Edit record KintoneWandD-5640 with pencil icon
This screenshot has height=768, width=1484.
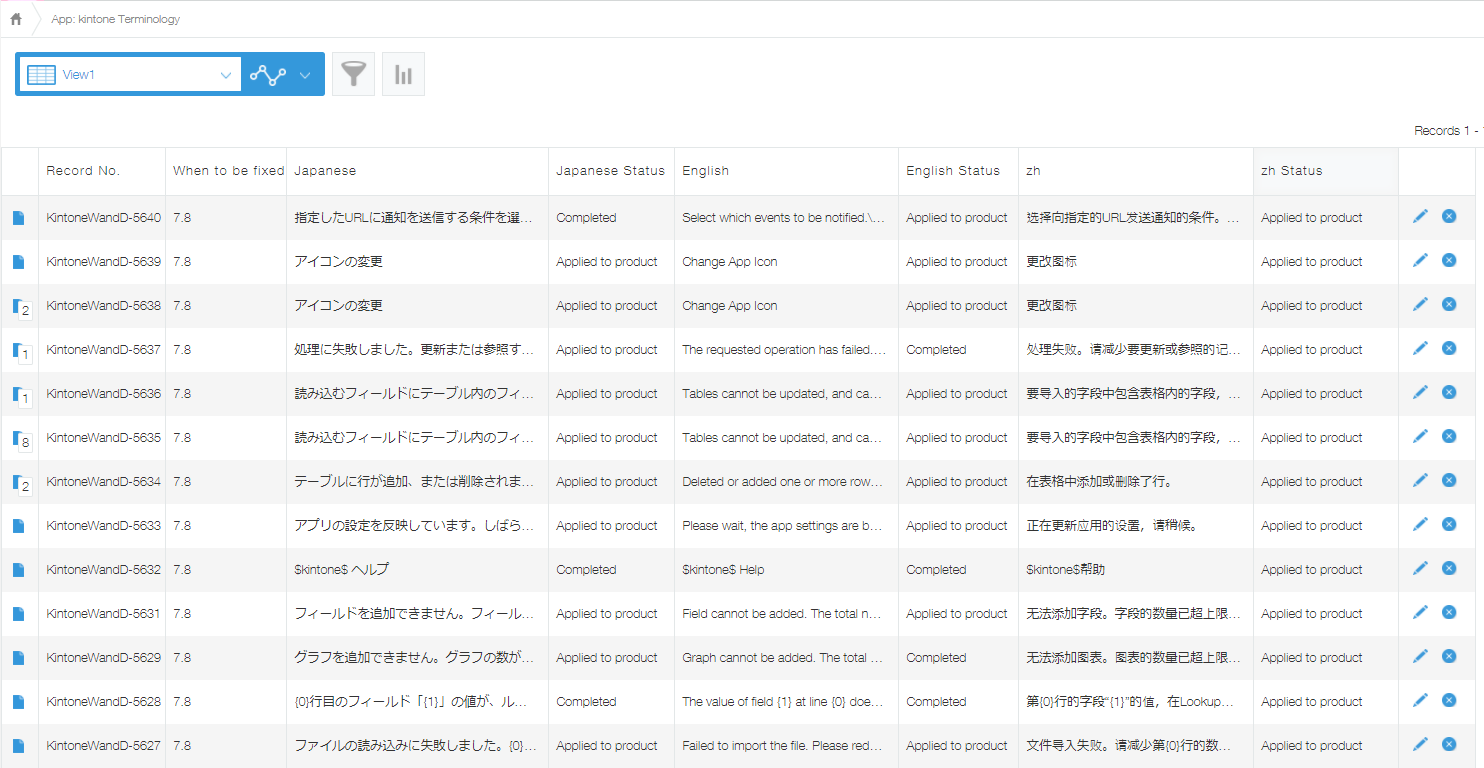[x=1420, y=216]
